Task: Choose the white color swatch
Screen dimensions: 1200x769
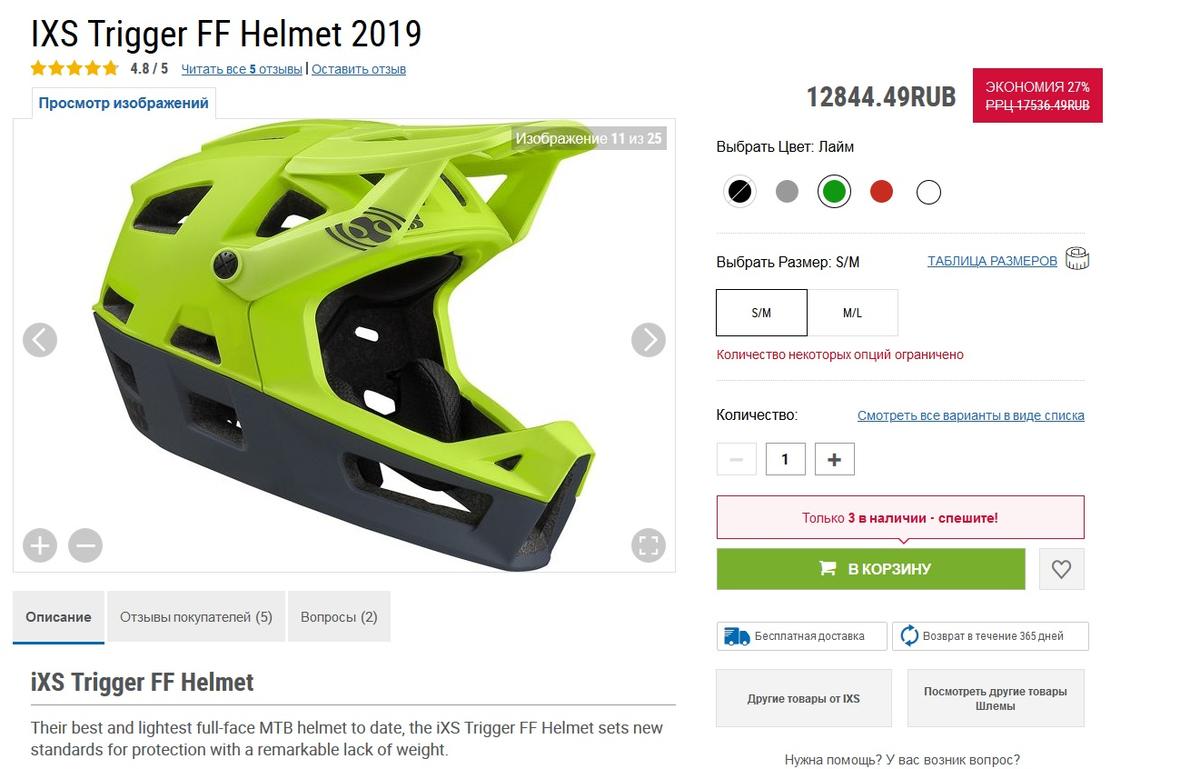Action: 929,191
